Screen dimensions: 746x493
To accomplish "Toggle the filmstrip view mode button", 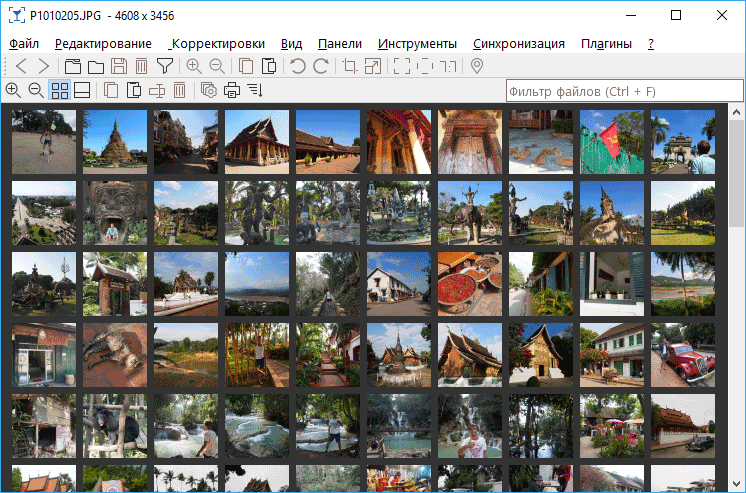I will (82, 91).
